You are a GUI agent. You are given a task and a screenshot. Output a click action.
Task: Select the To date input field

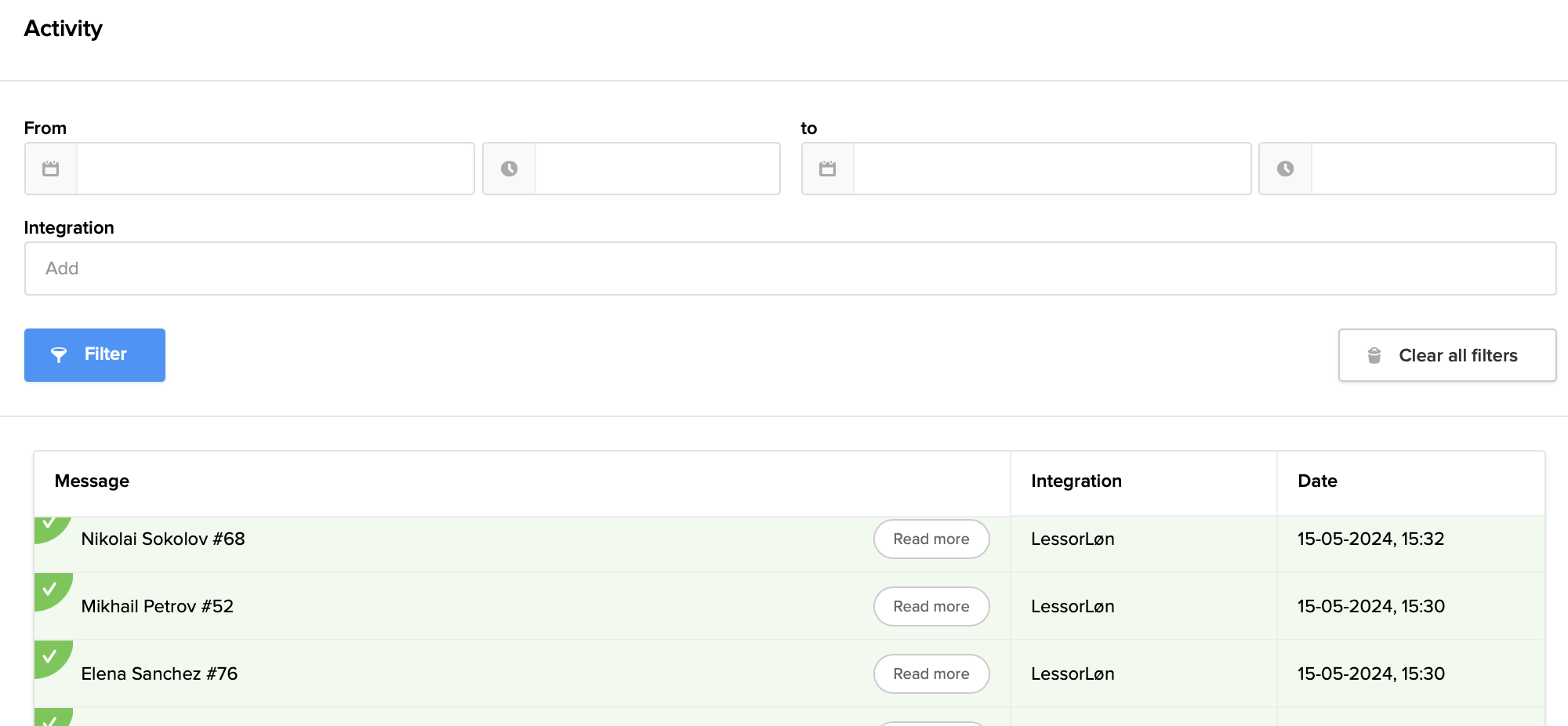tap(1051, 169)
